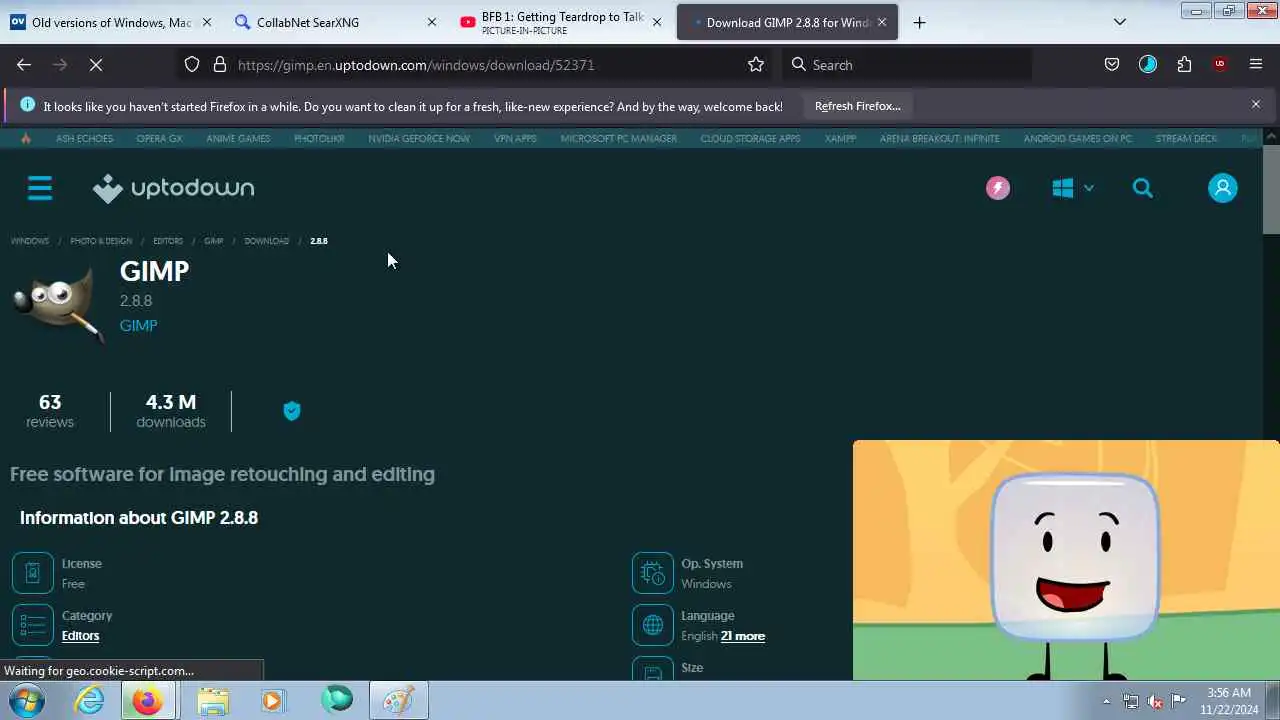Open Windows Explorer folder in taskbar
Image resolution: width=1280 pixels, height=720 pixels.
pos(212,701)
